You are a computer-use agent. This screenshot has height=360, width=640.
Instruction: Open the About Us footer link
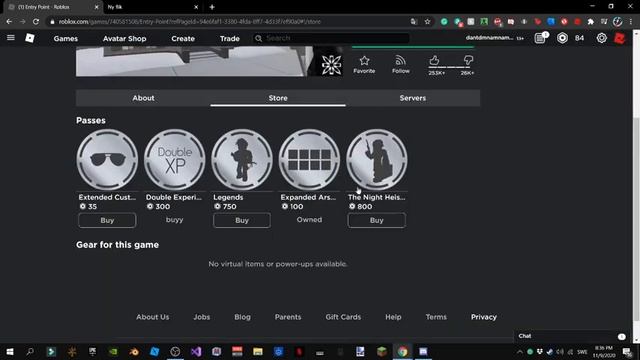152,317
